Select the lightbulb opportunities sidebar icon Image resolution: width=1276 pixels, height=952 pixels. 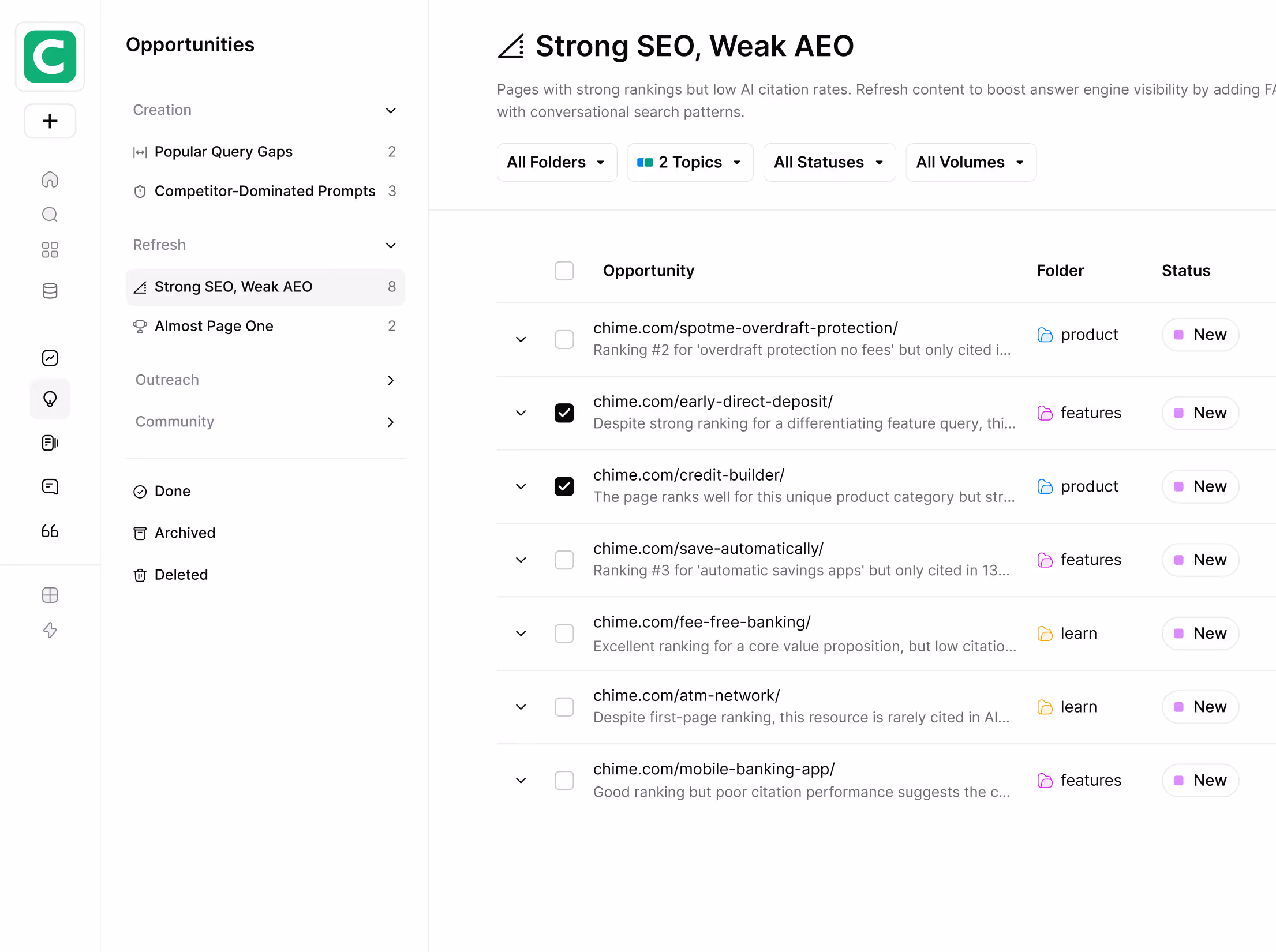click(x=50, y=399)
